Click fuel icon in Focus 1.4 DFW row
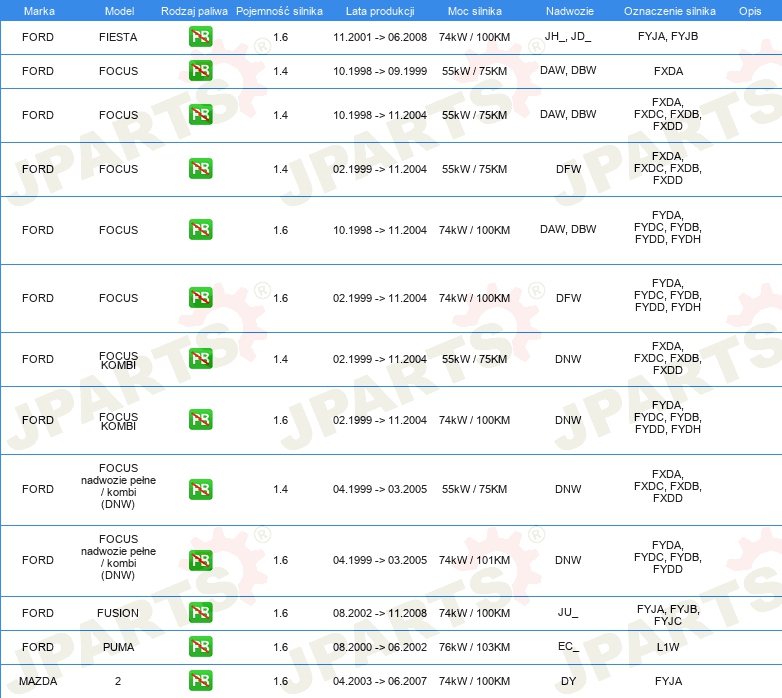The height and width of the screenshot is (698, 782). tap(200, 169)
